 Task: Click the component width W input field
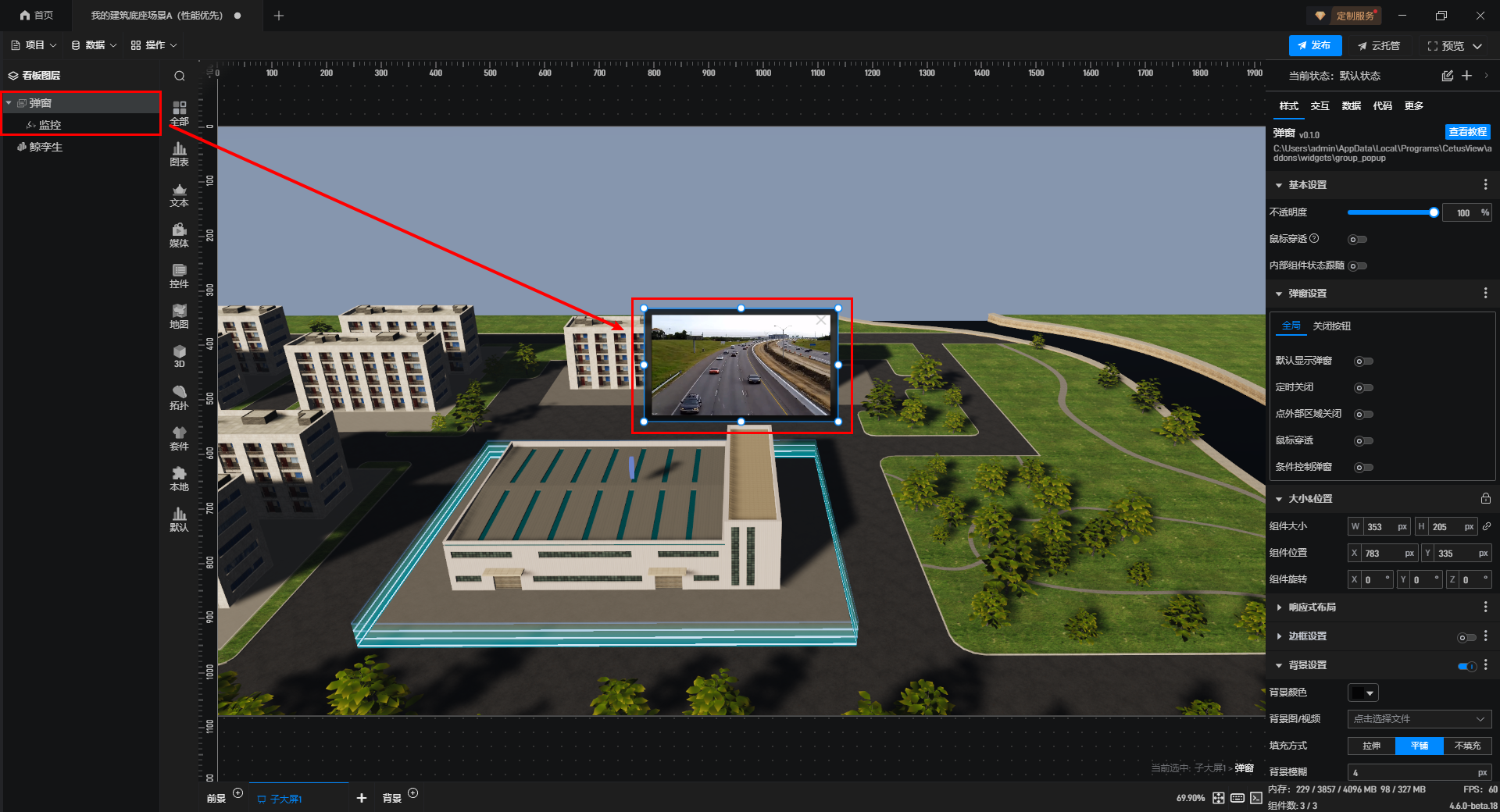(1386, 527)
